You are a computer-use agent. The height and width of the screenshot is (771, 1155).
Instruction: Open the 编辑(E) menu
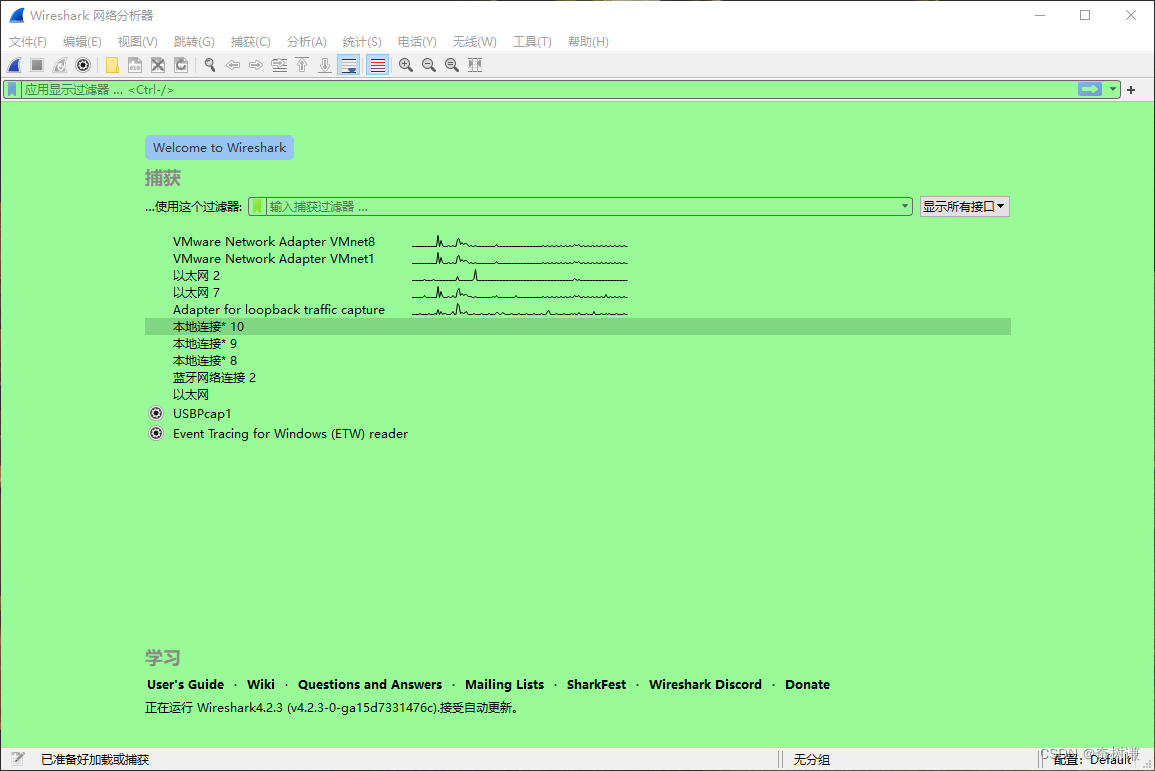coord(82,41)
